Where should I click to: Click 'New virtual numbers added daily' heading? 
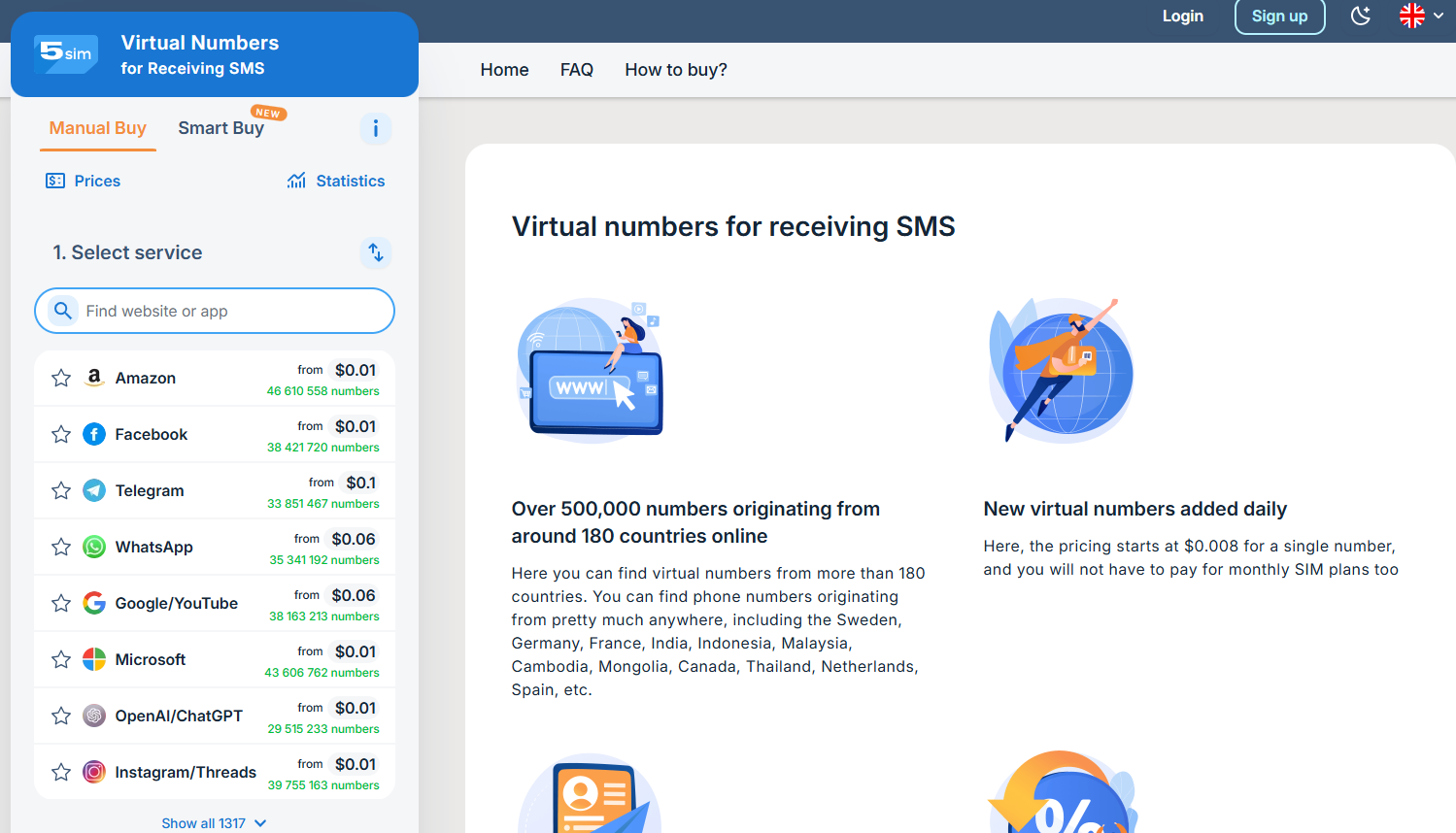tap(1135, 509)
